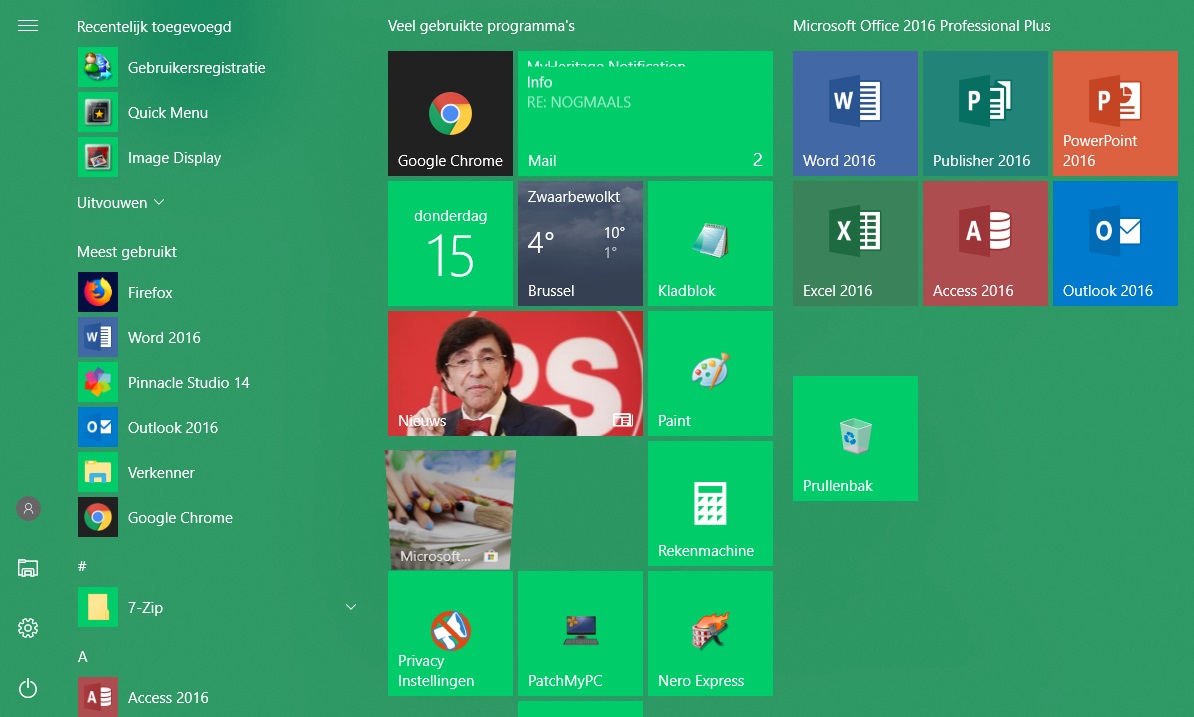Expand the Uitvouwen recently added list
Screen dimensions: 1194x717
point(120,202)
